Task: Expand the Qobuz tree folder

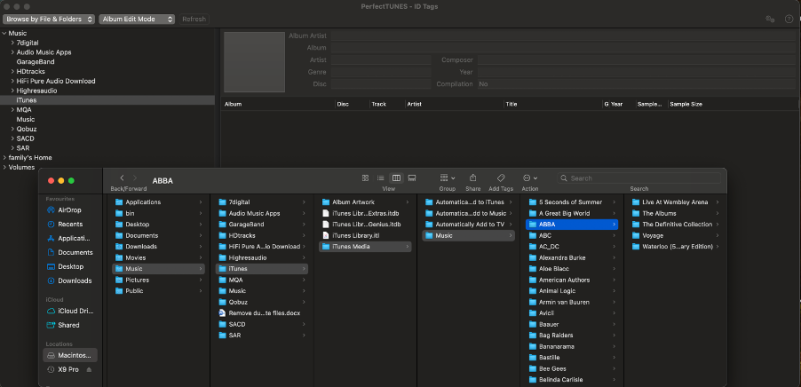Action: click(12, 129)
